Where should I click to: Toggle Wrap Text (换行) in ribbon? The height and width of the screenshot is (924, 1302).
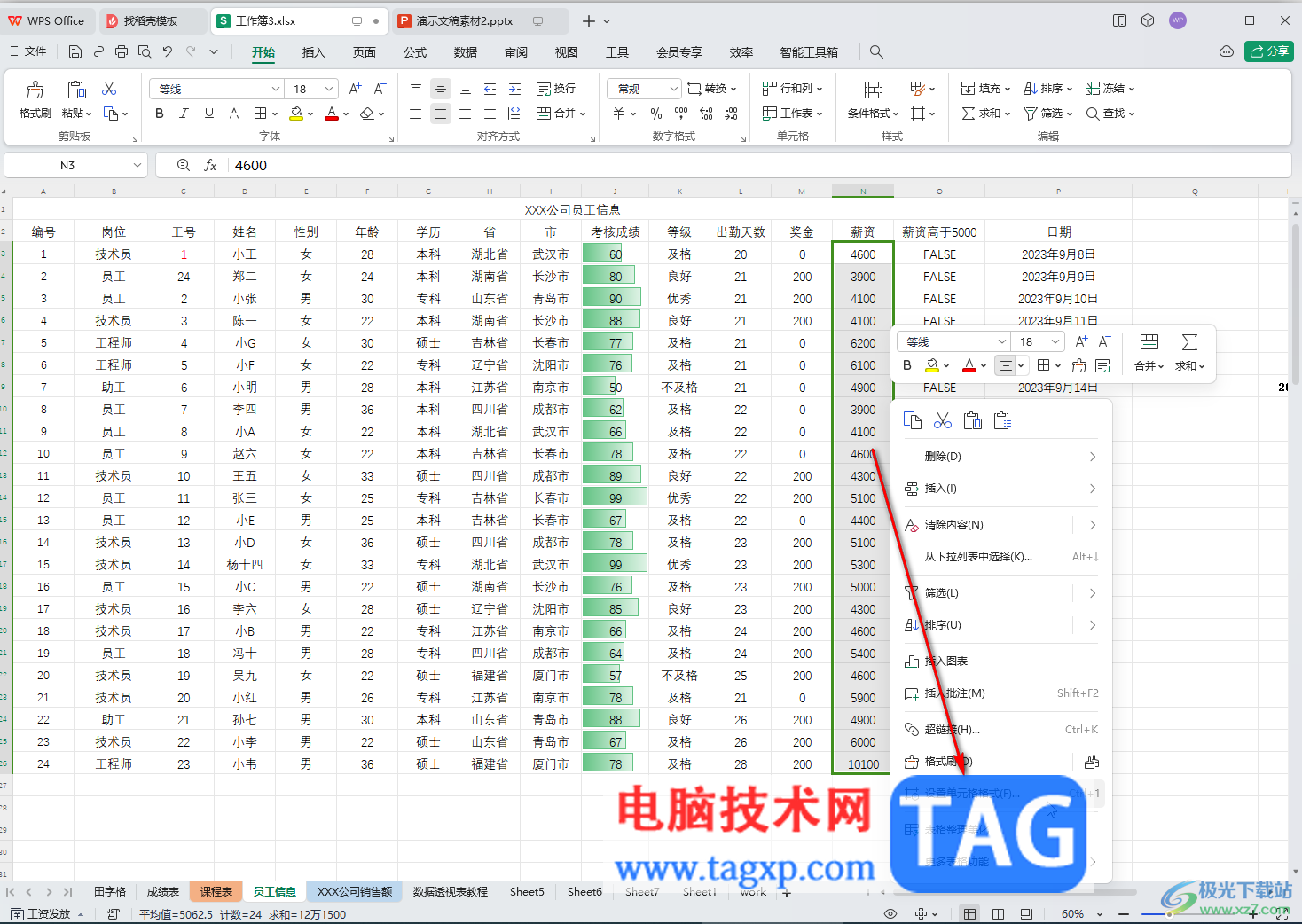(x=556, y=89)
